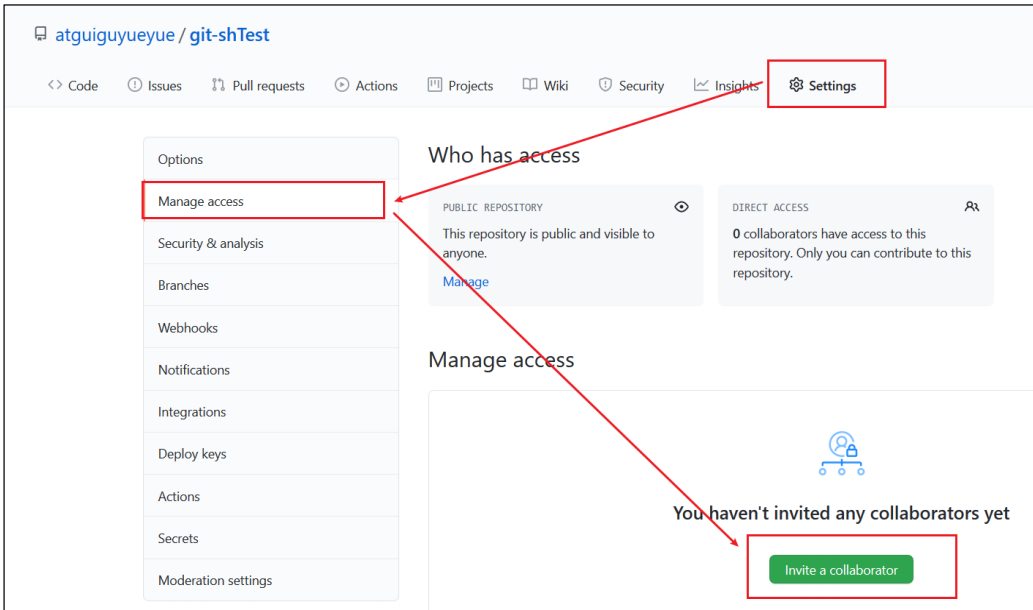This screenshot has width=1033, height=610.
Task: Click the 'Who has access' heading
Action: pos(504,155)
